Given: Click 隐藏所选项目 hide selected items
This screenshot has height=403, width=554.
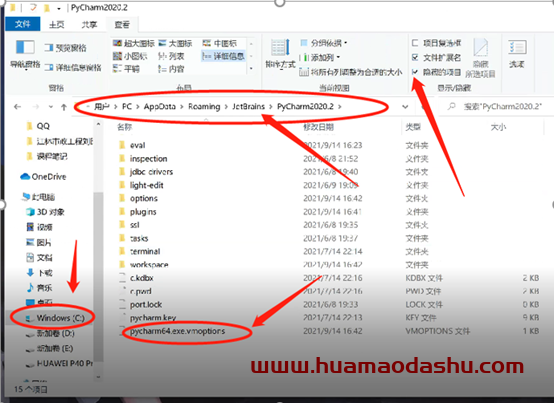Looking at the screenshot, I should [x=480, y=58].
